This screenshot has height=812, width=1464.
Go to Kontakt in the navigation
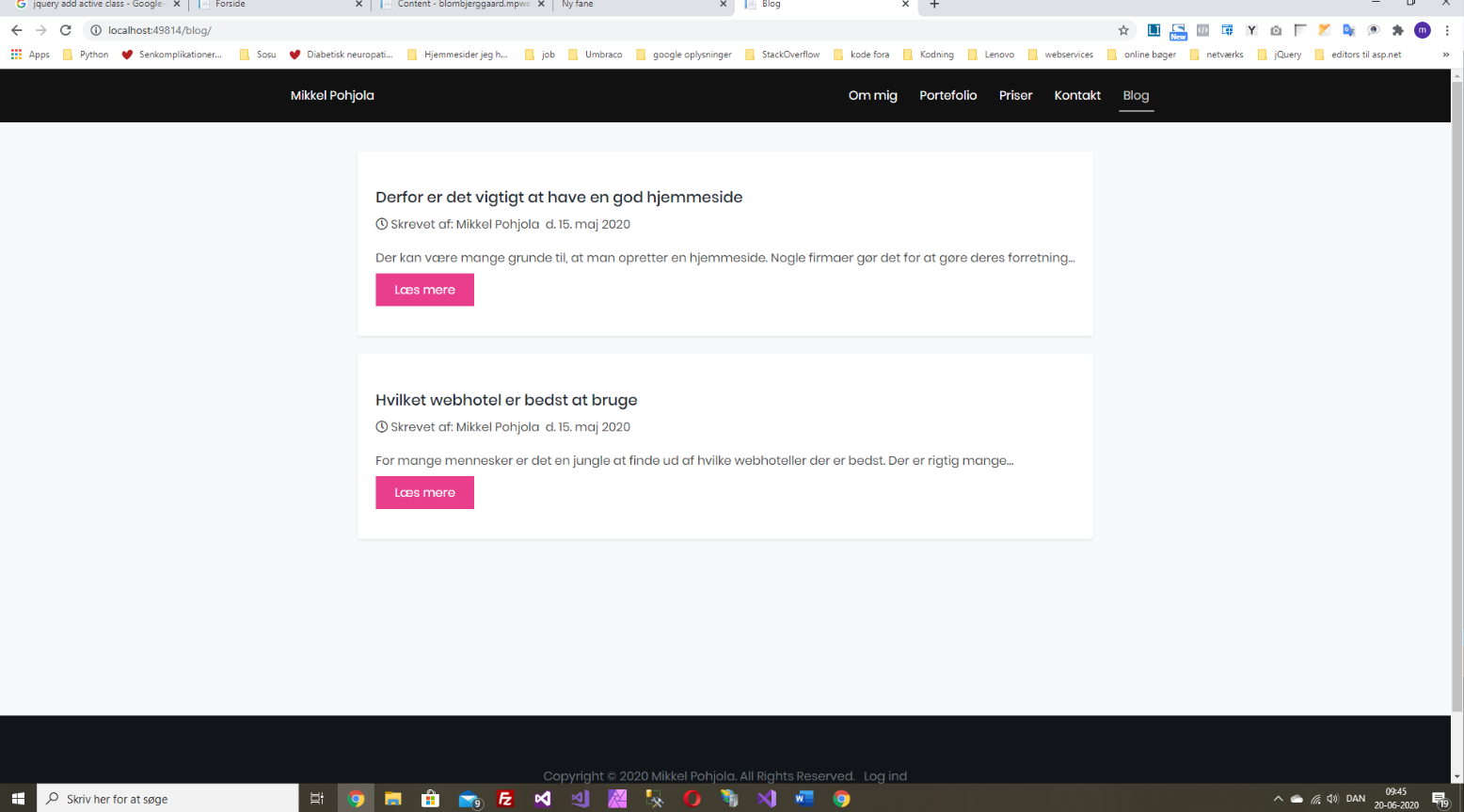point(1077,95)
